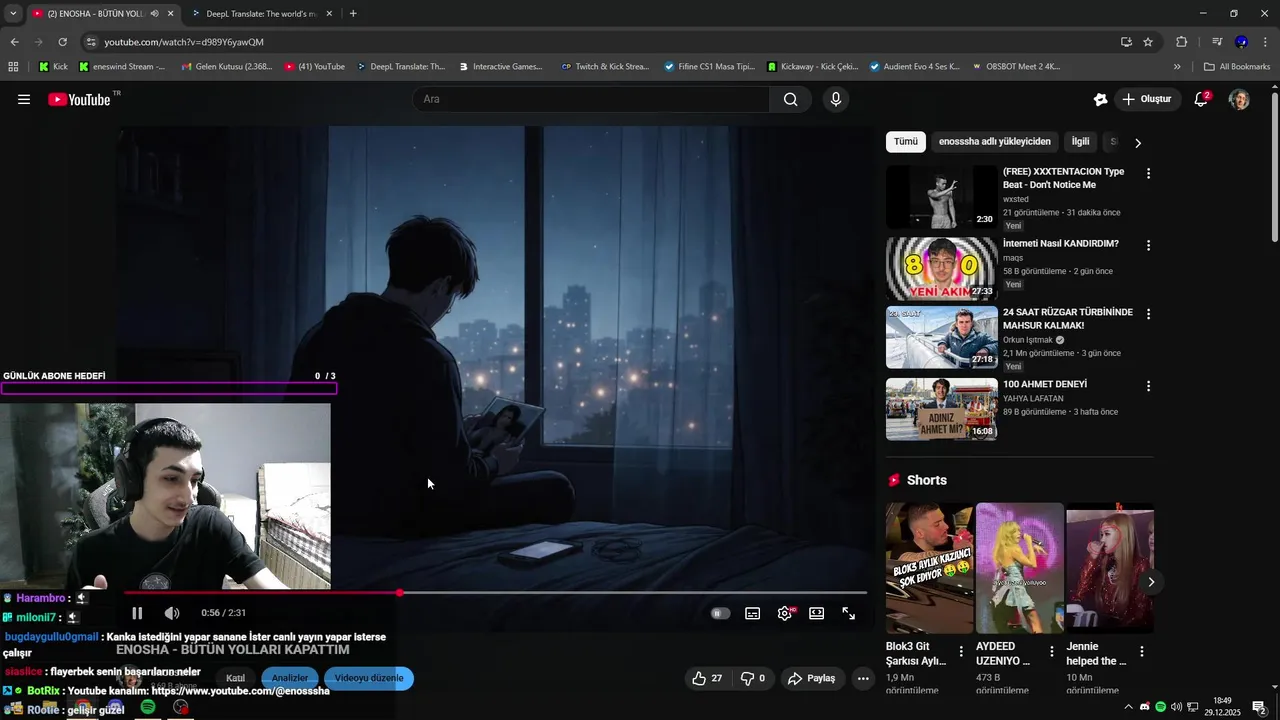Open the Windows notification center

1259,707
